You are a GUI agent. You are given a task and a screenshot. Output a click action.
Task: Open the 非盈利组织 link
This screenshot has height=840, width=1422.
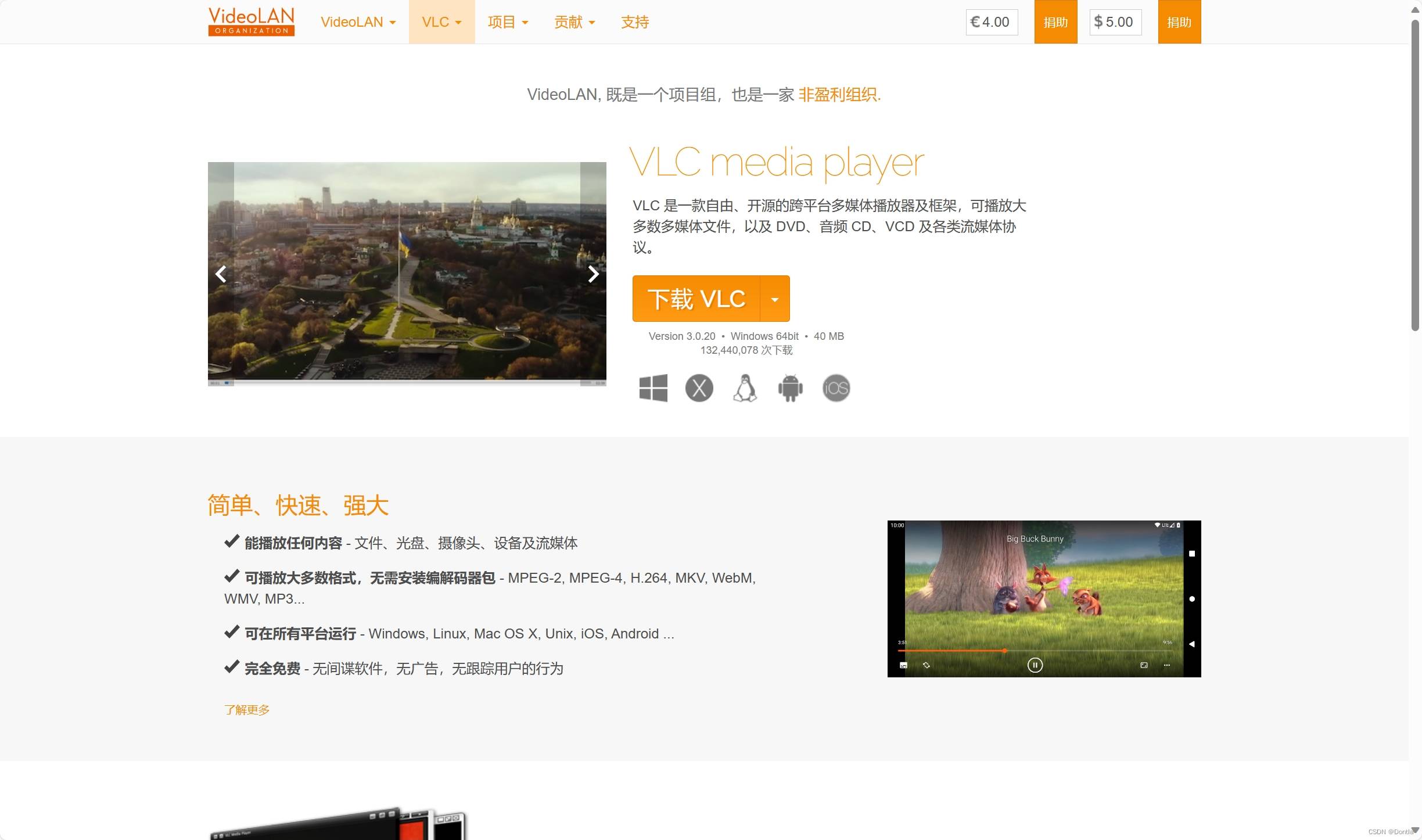[839, 95]
